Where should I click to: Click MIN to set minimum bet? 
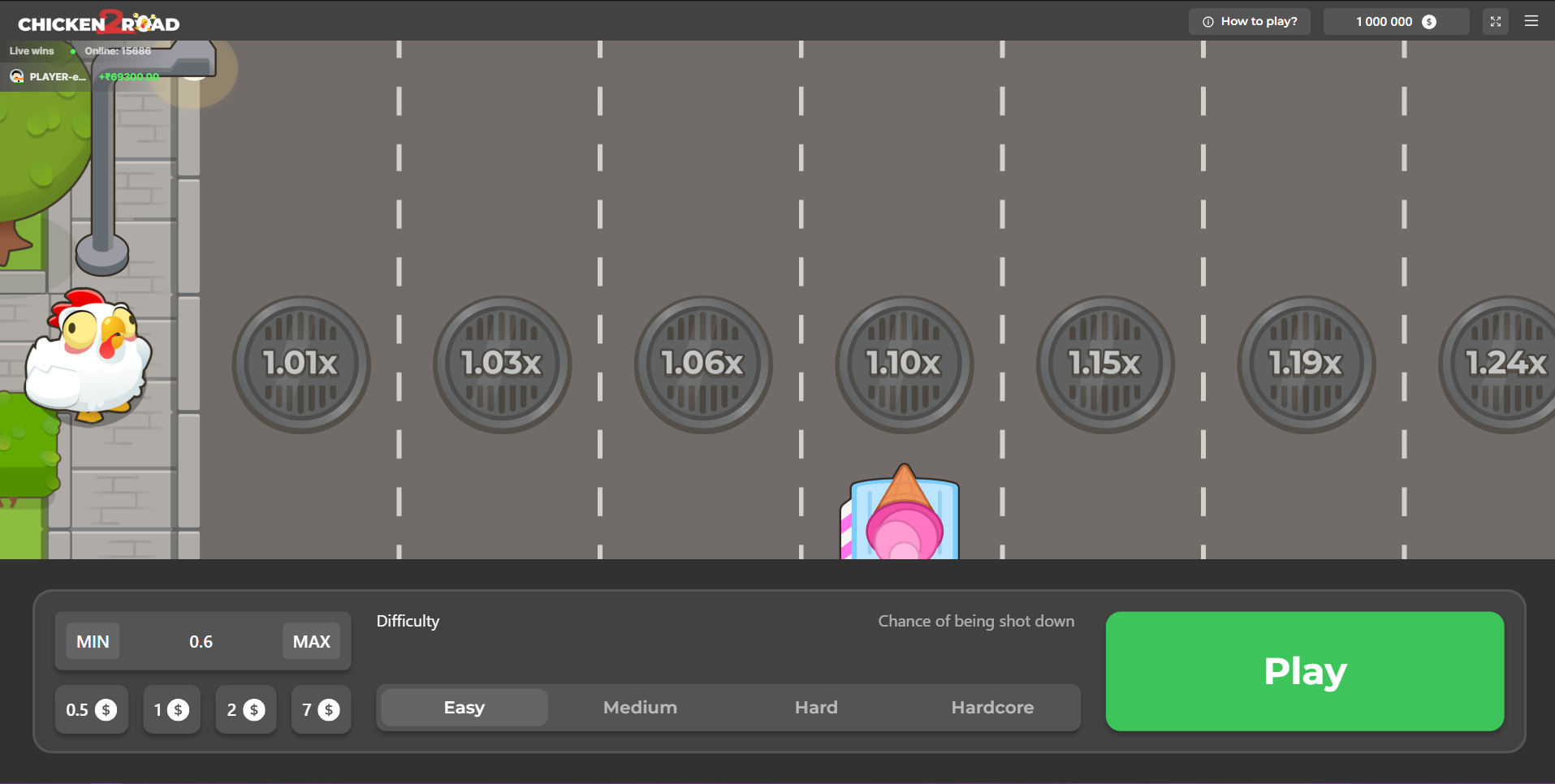pyautogui.click(x=92, y=640)
